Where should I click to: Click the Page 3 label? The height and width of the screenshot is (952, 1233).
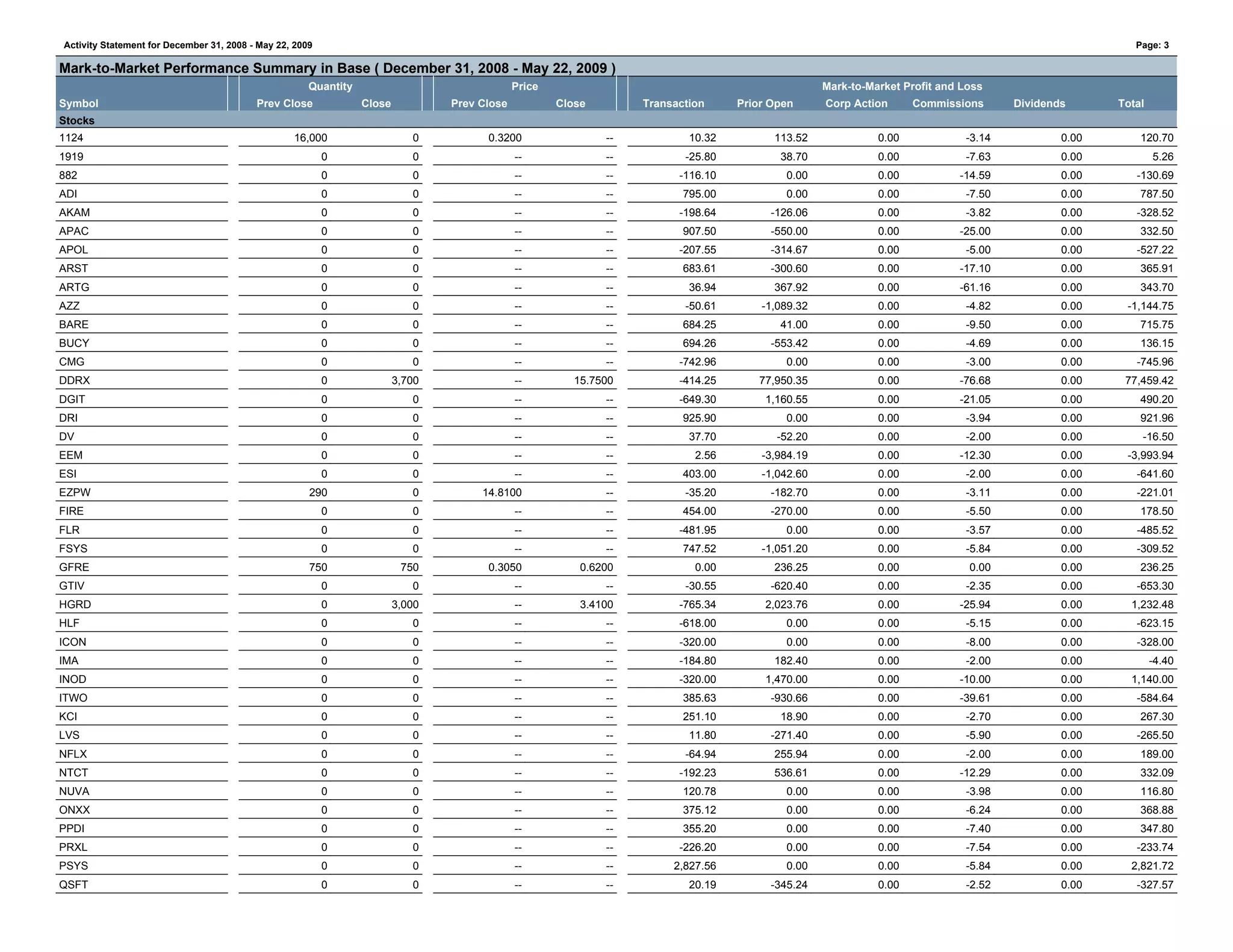[x=1152, y=45]
